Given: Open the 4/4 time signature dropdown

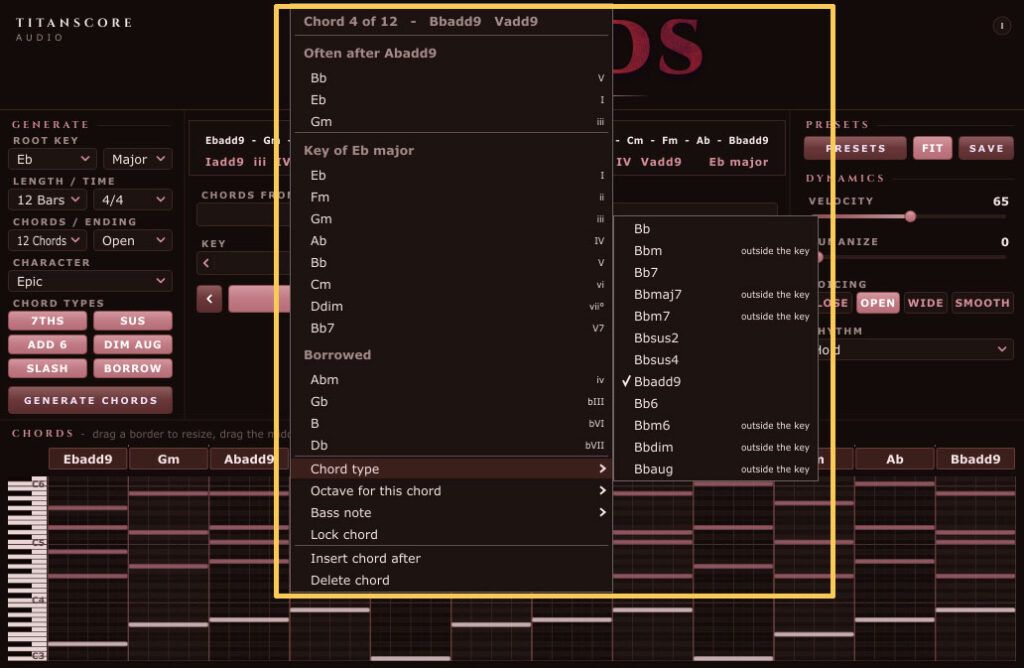Looking at the screenshot, I should click(x=133, y=200).
